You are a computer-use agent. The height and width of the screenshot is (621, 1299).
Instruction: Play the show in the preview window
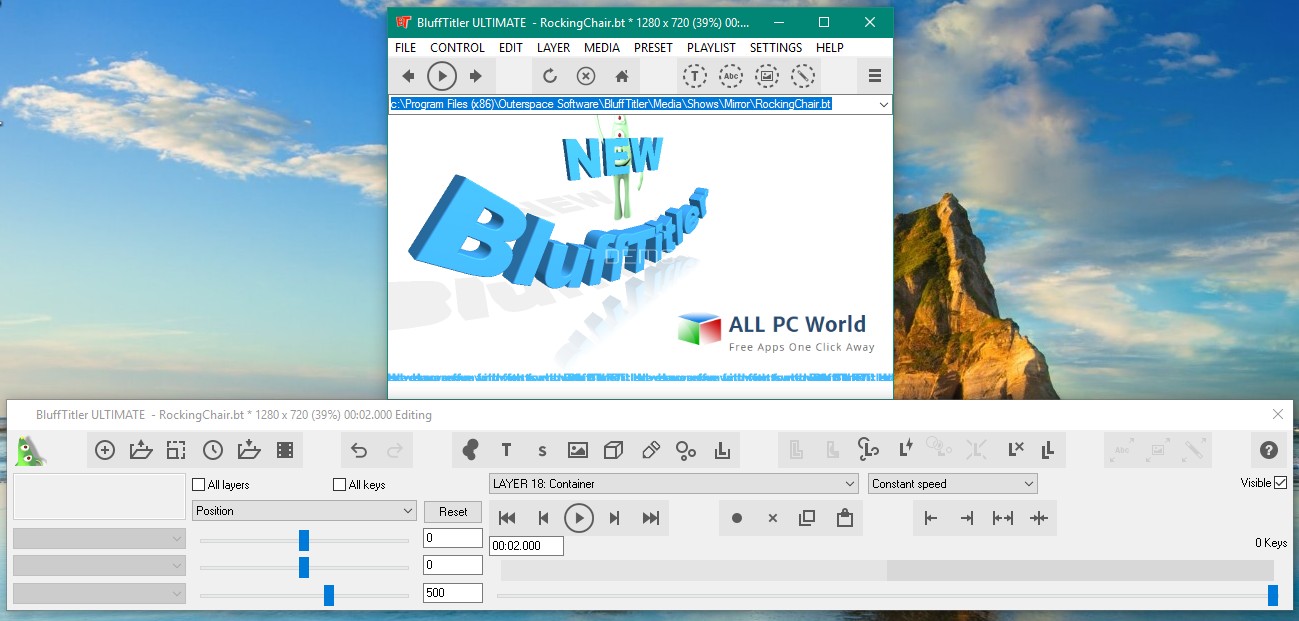point(441,76)
